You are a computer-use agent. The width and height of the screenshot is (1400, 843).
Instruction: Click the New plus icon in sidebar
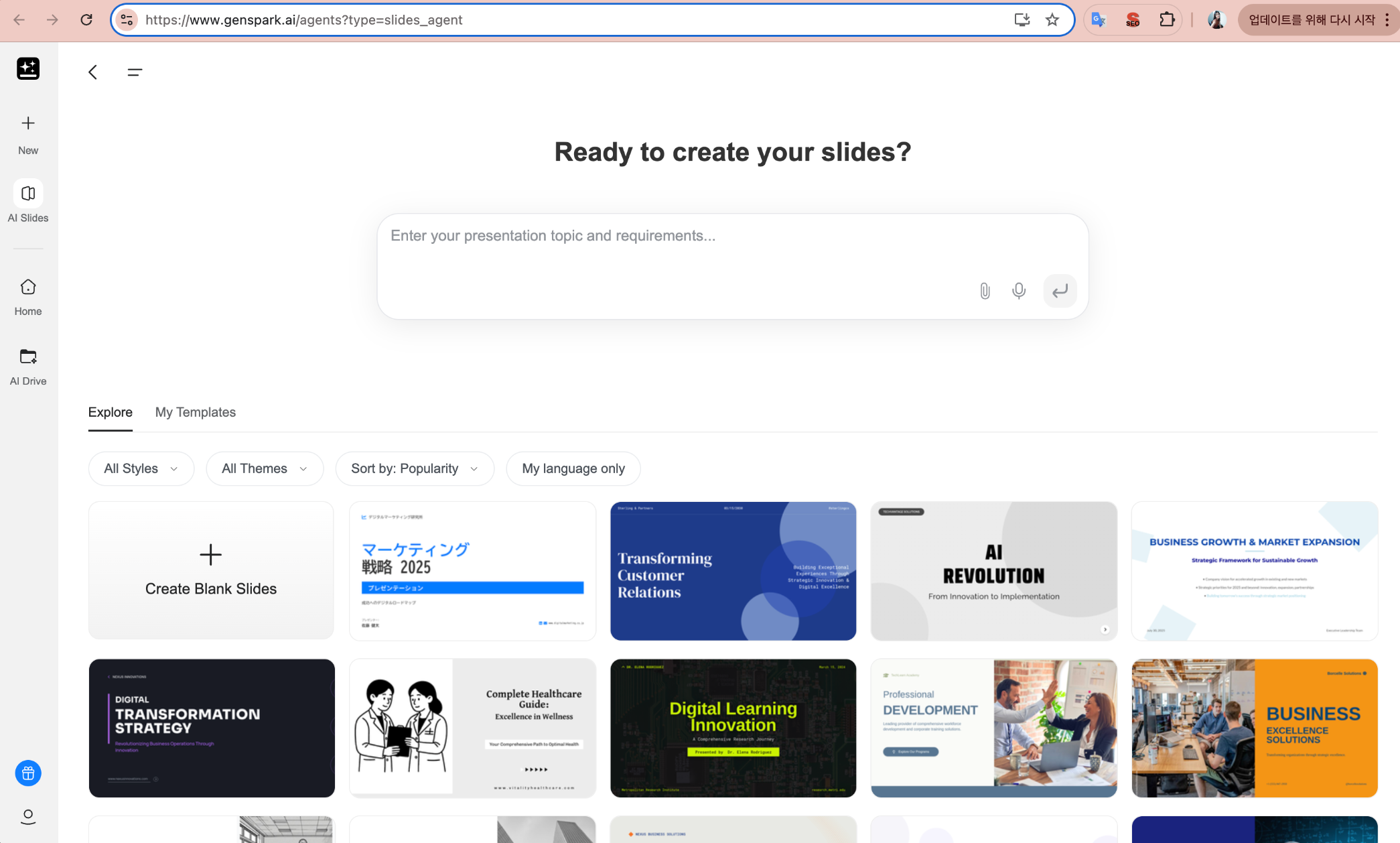[x=28, y=123]
